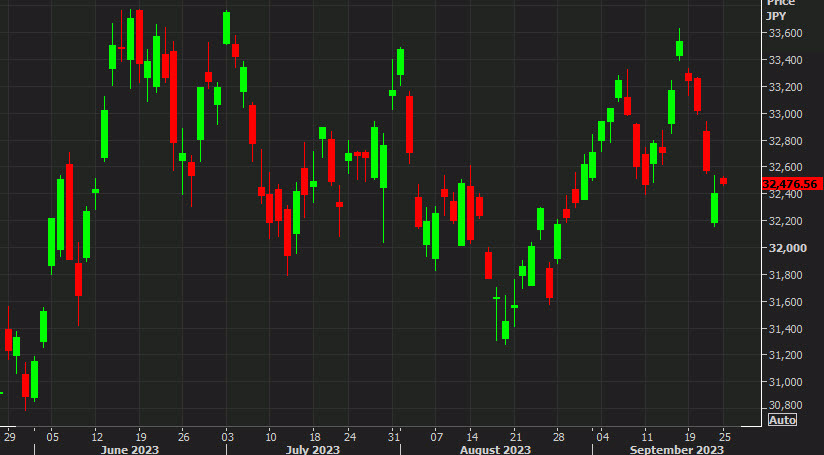Click the 30,800 price axis label
Image resolution: width=824 pixels, height=455 pixels.
pos(784,405)
